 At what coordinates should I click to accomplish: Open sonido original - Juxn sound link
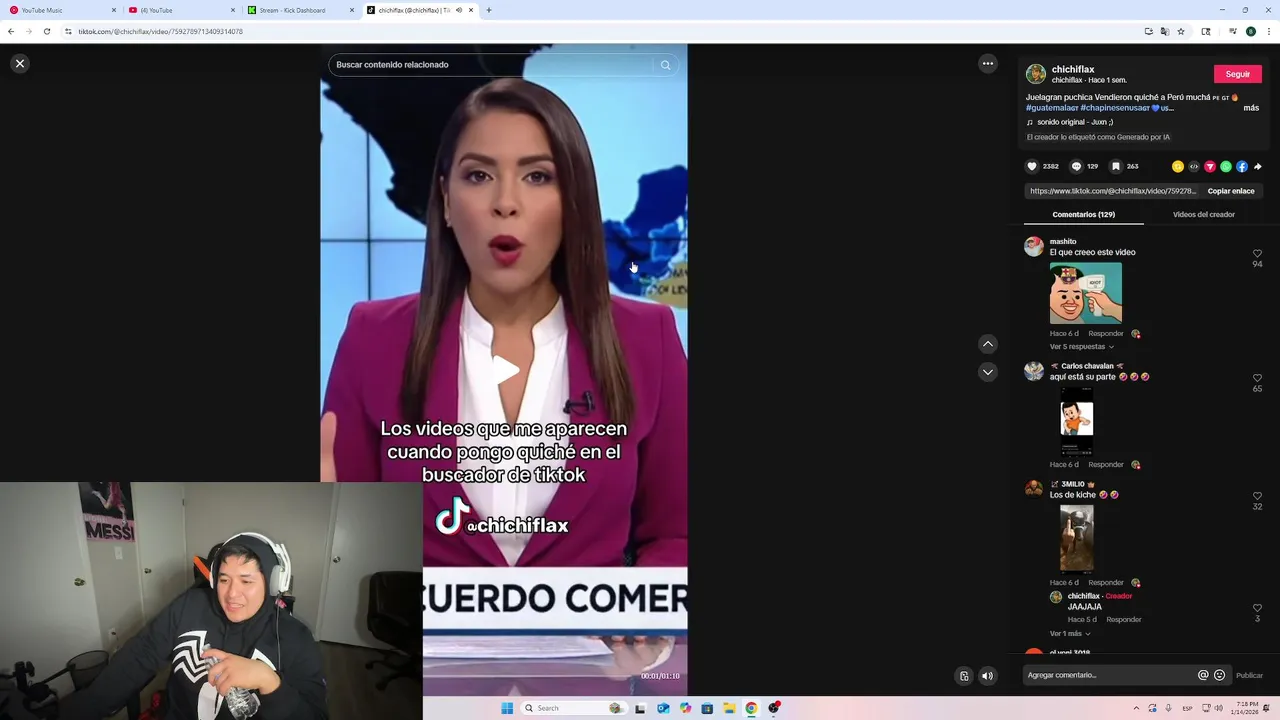(x=1075, y=122)
